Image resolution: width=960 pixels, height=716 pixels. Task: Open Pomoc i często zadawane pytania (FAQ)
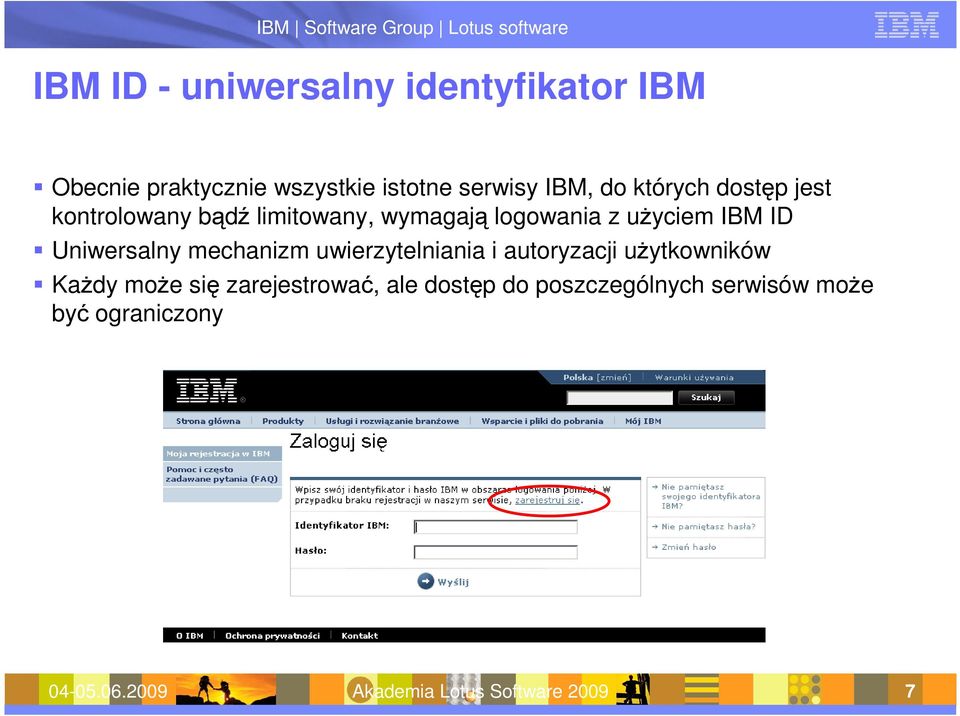[222, 474]
